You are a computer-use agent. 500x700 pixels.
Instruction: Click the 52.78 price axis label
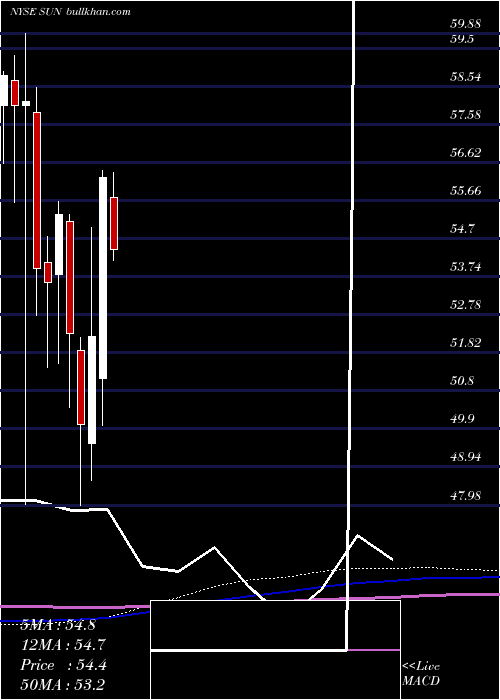(465, 305)
